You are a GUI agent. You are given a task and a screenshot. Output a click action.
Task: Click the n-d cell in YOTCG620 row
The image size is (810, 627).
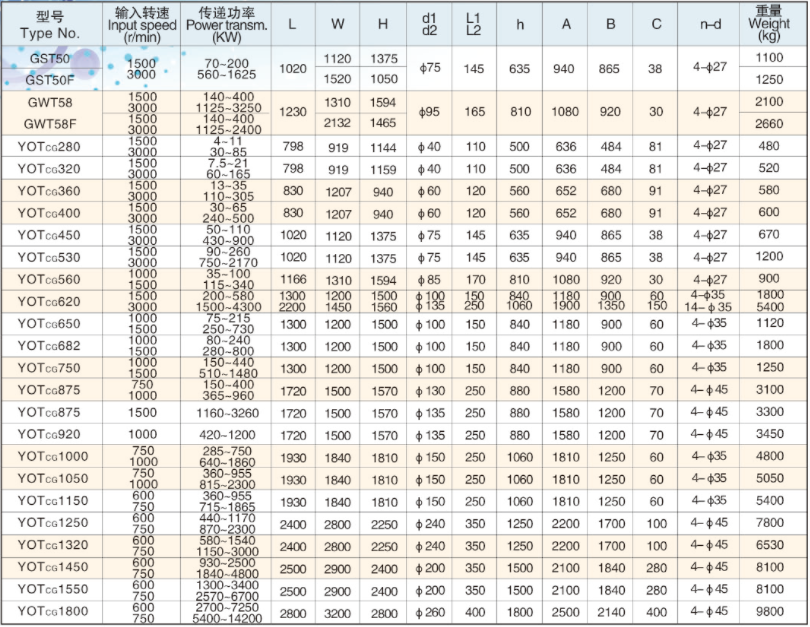(x=709, y=301)
